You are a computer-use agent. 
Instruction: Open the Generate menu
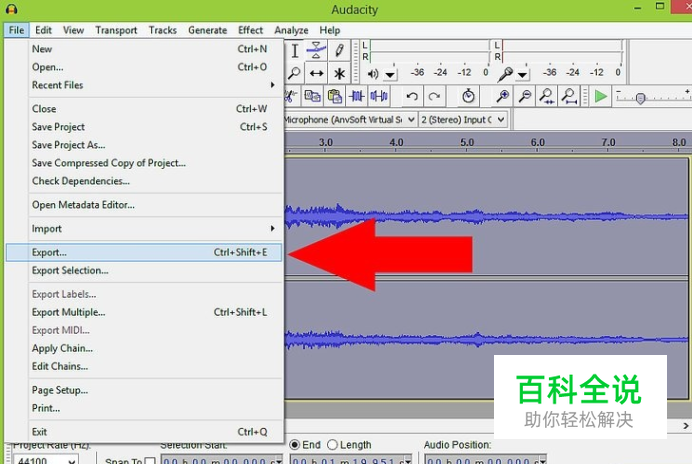click(x=207, y=30)
